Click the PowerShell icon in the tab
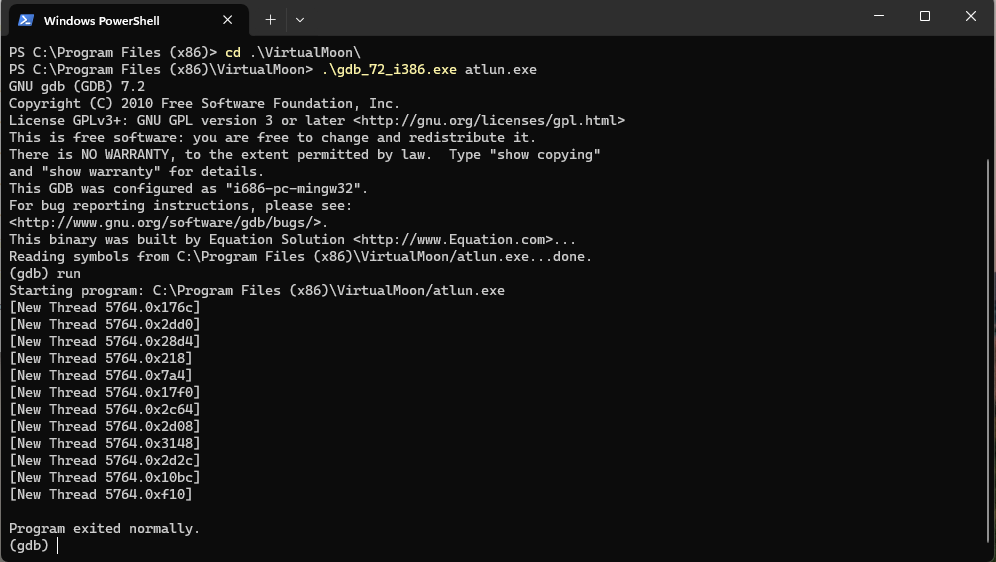 pyautogui.click(x=25, y=20)
